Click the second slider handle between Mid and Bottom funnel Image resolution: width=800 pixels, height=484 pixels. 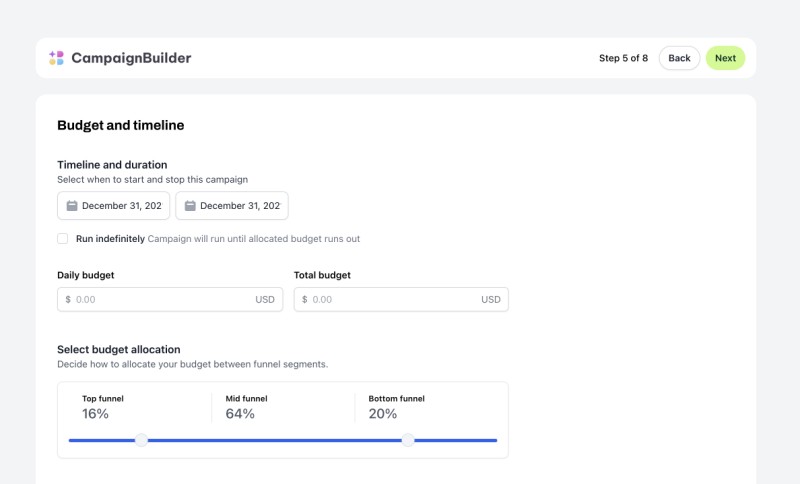tap(408, 440)
